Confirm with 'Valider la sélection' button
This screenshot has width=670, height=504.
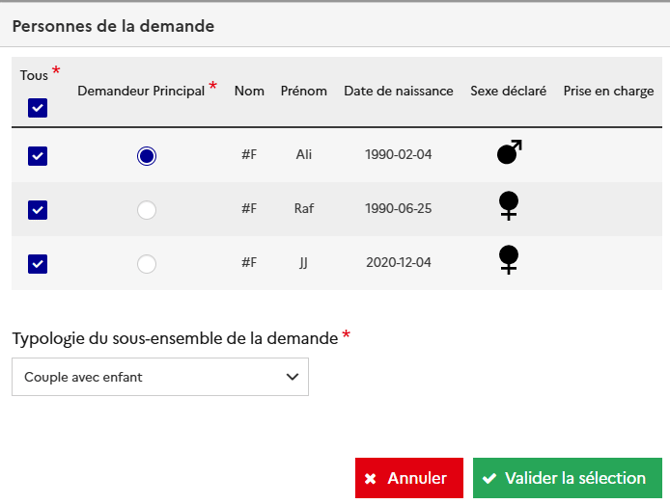click(566, 478)
